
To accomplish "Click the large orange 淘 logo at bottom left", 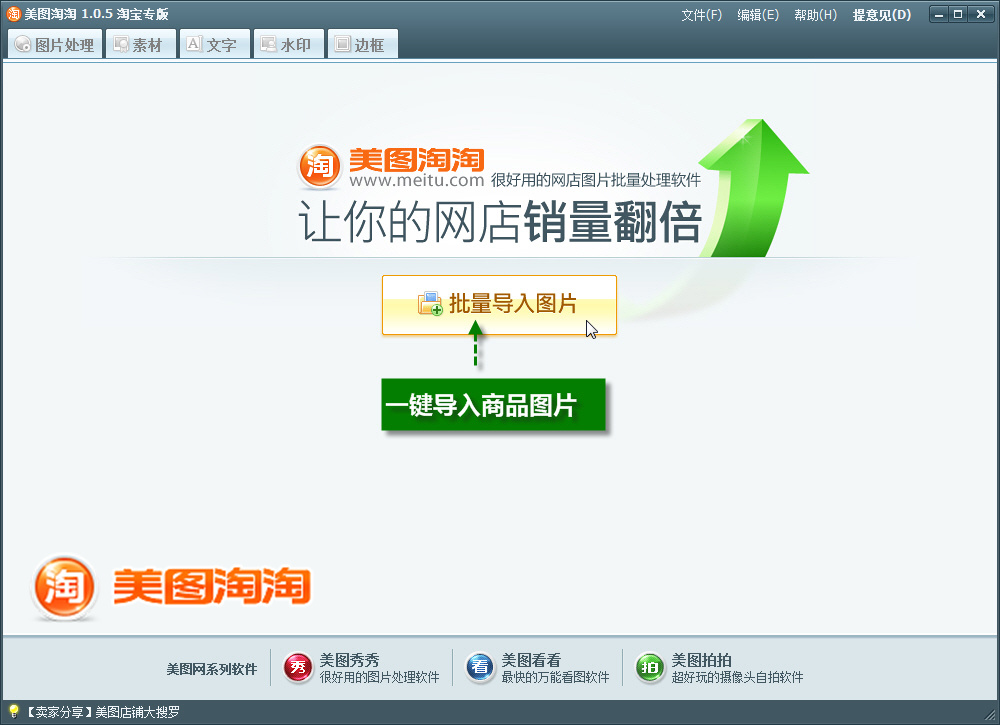I will (64, 587).
